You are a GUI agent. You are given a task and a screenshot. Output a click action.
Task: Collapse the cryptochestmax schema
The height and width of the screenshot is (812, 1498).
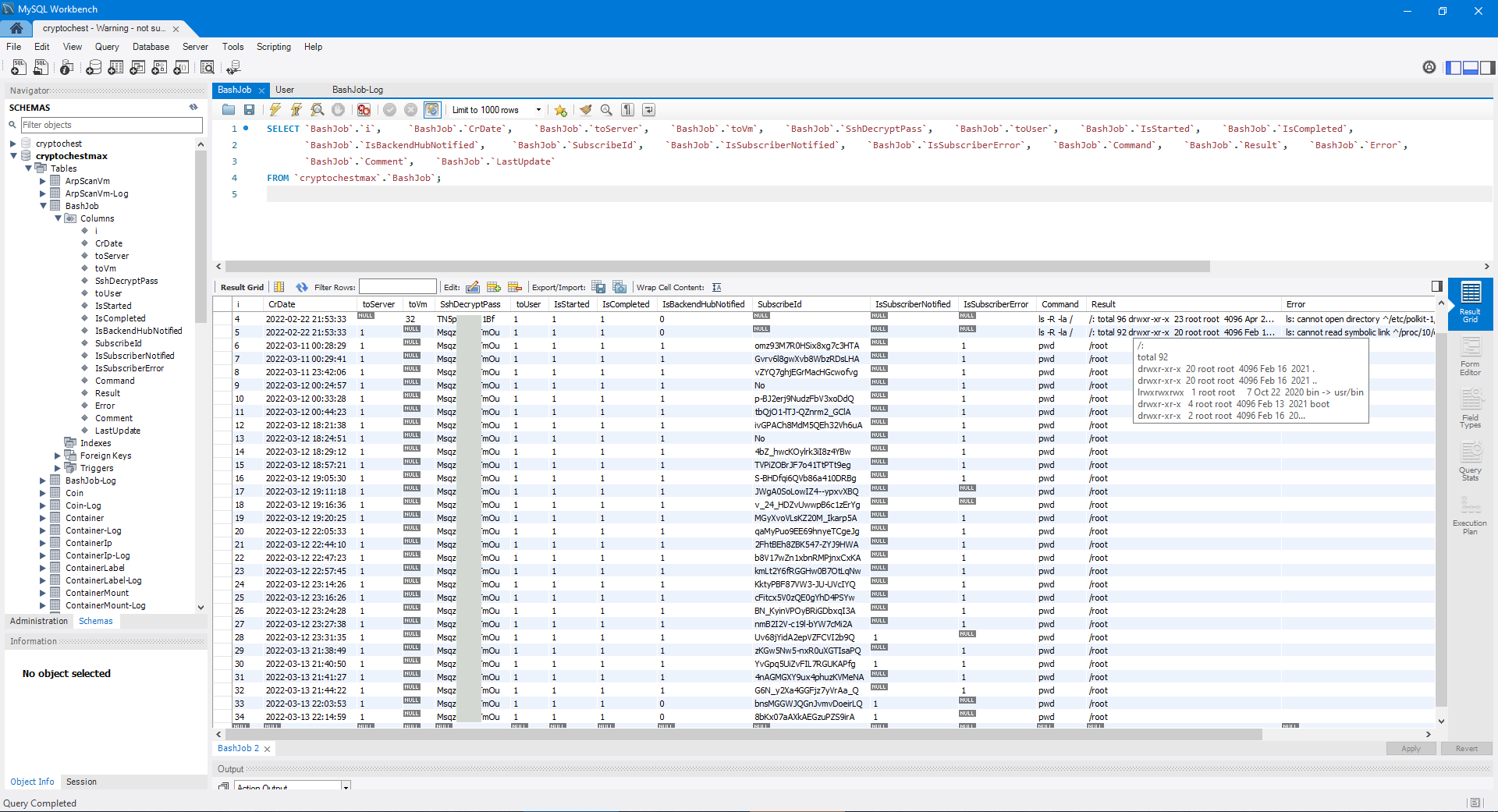coord(13,156)
